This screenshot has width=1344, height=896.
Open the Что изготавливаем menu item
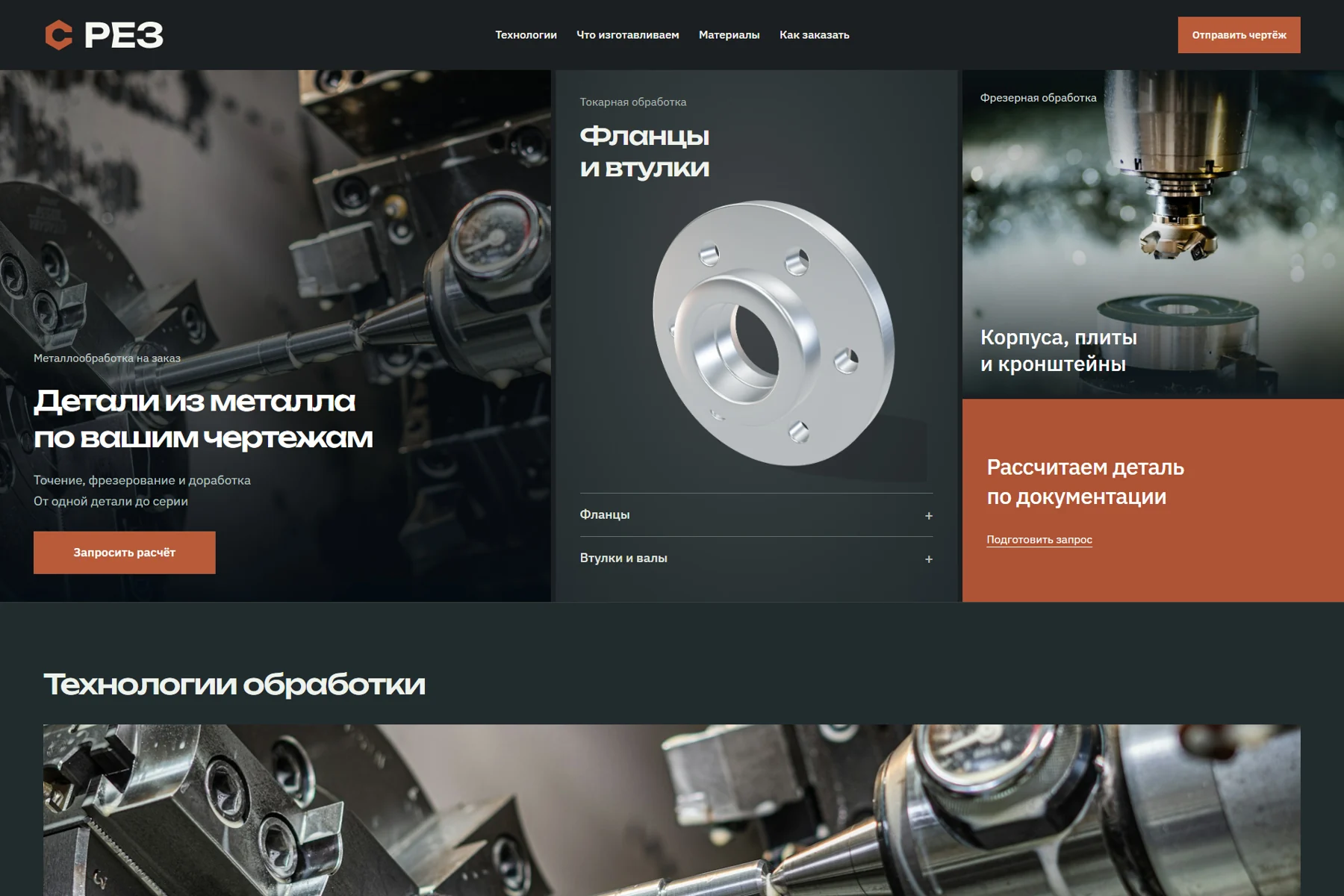(x=627, y=35)
